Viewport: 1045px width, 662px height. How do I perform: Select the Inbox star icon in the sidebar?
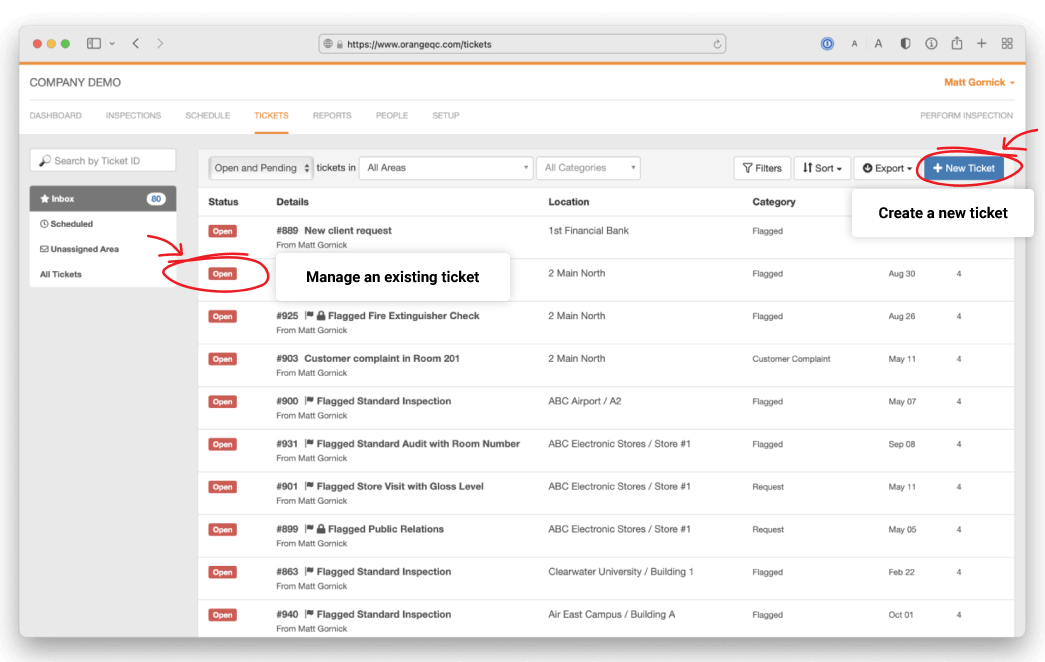pos(45,198)
